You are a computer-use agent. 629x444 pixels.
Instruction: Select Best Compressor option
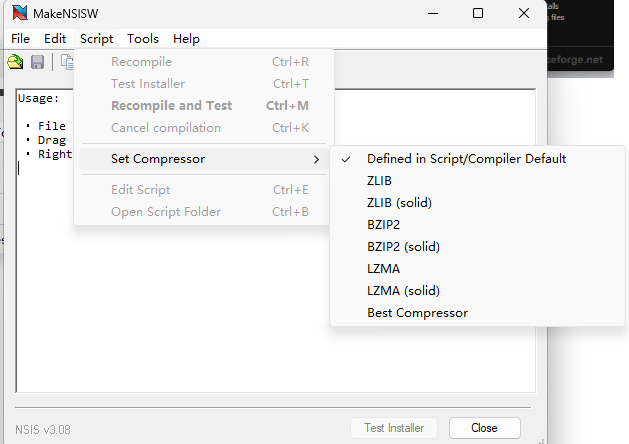(x=477, y=313)
